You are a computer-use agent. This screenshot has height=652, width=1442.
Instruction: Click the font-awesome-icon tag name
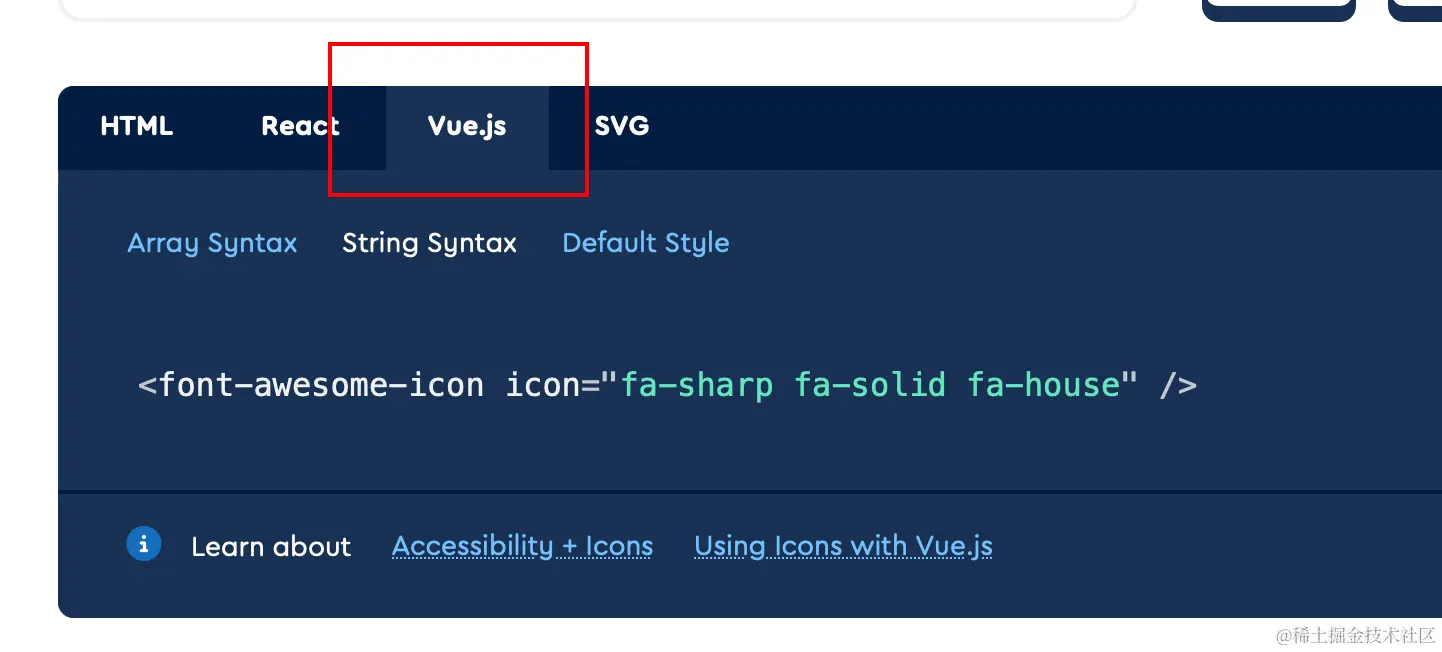(321, 385)
